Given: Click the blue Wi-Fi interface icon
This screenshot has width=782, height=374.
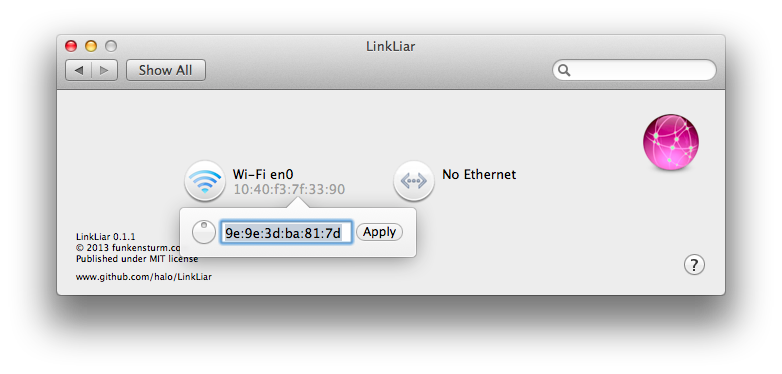Looking at the screenshot, I should tap(204, 181).
